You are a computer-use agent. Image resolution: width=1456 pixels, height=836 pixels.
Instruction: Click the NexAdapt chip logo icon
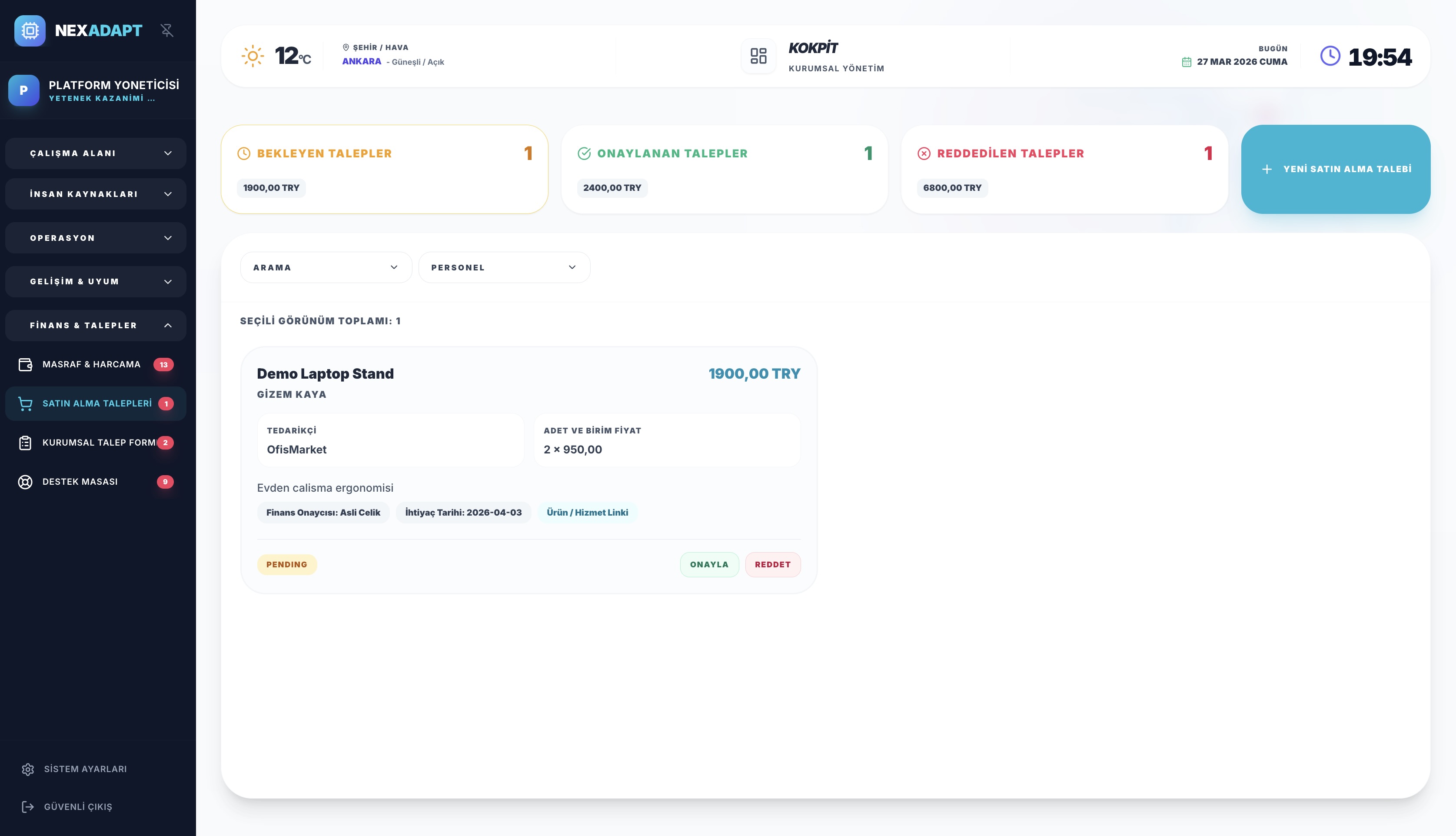point(30,30)
